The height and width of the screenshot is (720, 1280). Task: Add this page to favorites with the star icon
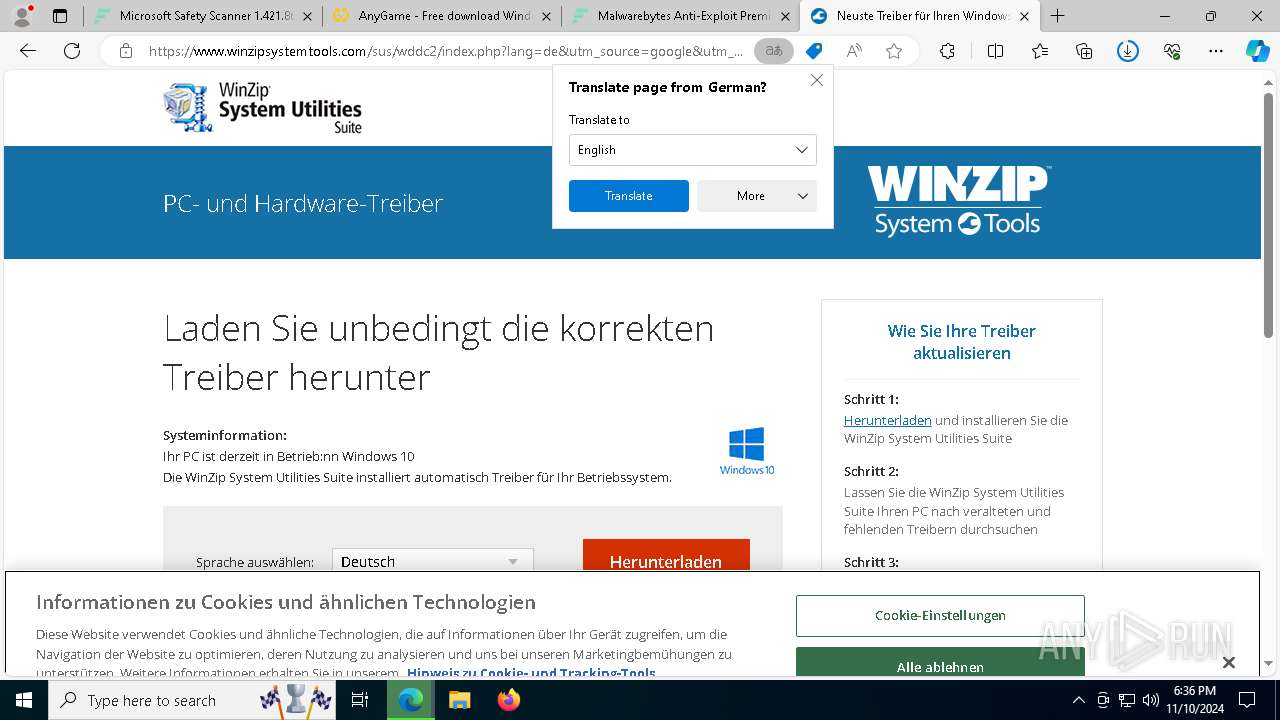click(894, 51)
